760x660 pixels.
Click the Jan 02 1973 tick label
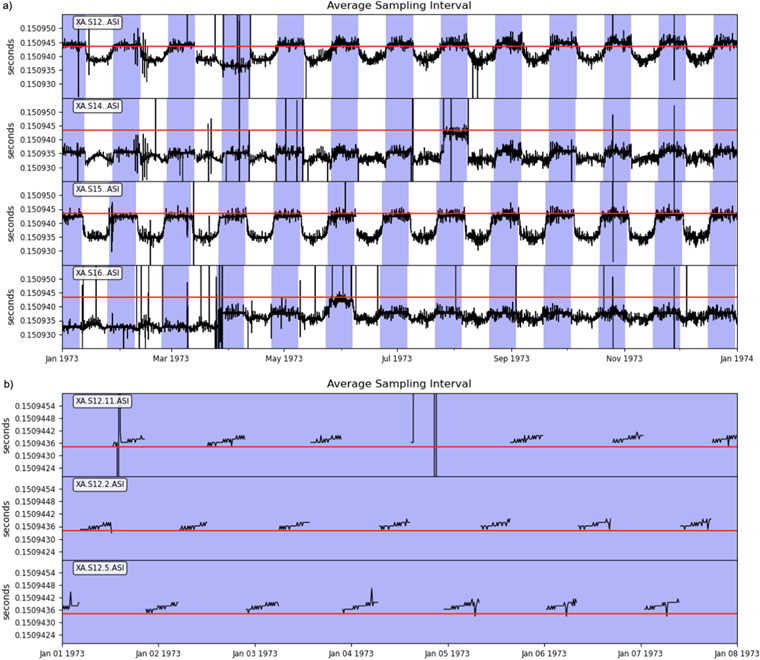(158, 654)
